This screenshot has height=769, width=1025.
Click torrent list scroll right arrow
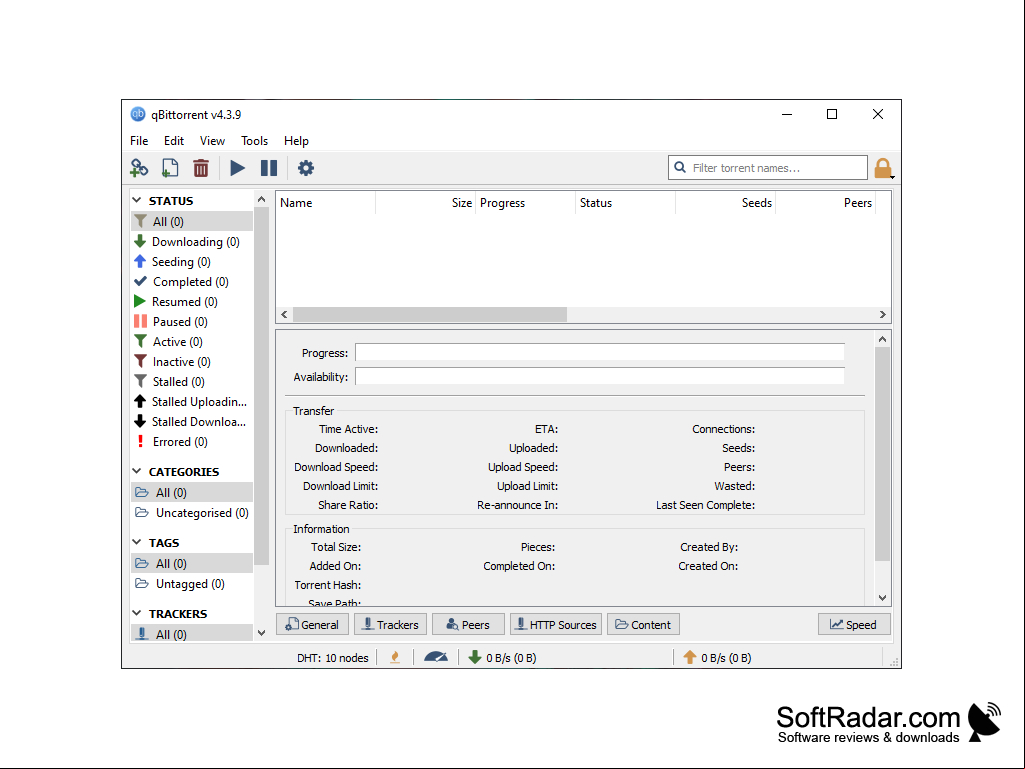(882, 315)
